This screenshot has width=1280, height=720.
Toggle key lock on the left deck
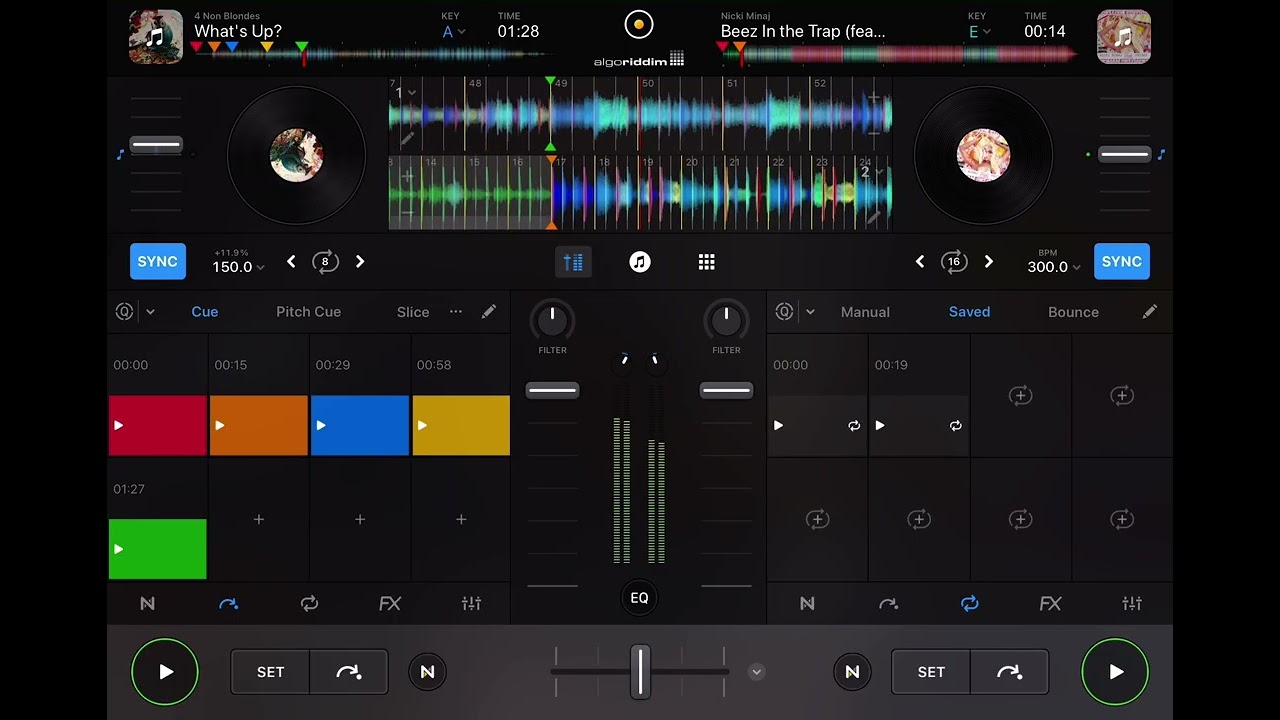[x=120, y=155]
